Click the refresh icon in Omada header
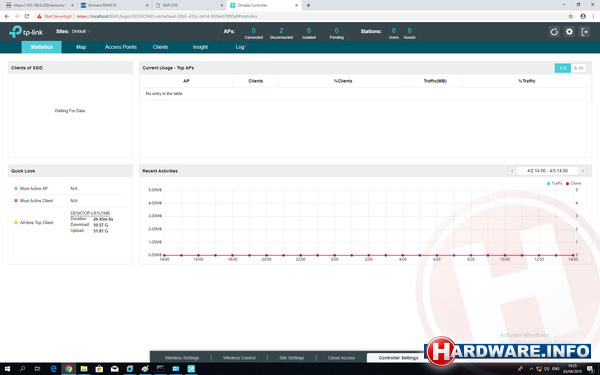This screenshot has height=375, width=600. 554,32
